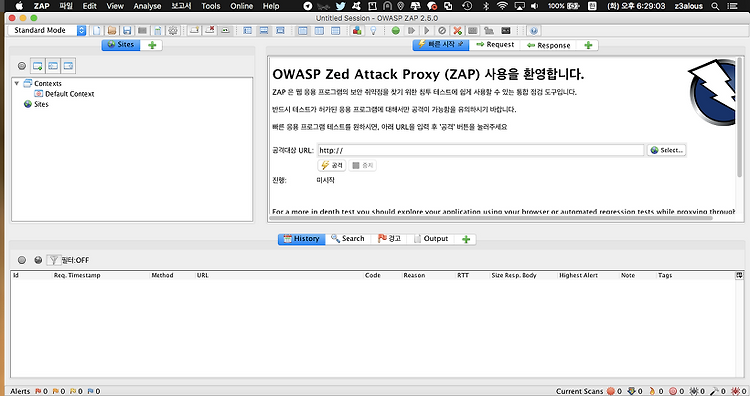
Task: Toggle request and response tabs layout
Action: [x=302, y=31]
